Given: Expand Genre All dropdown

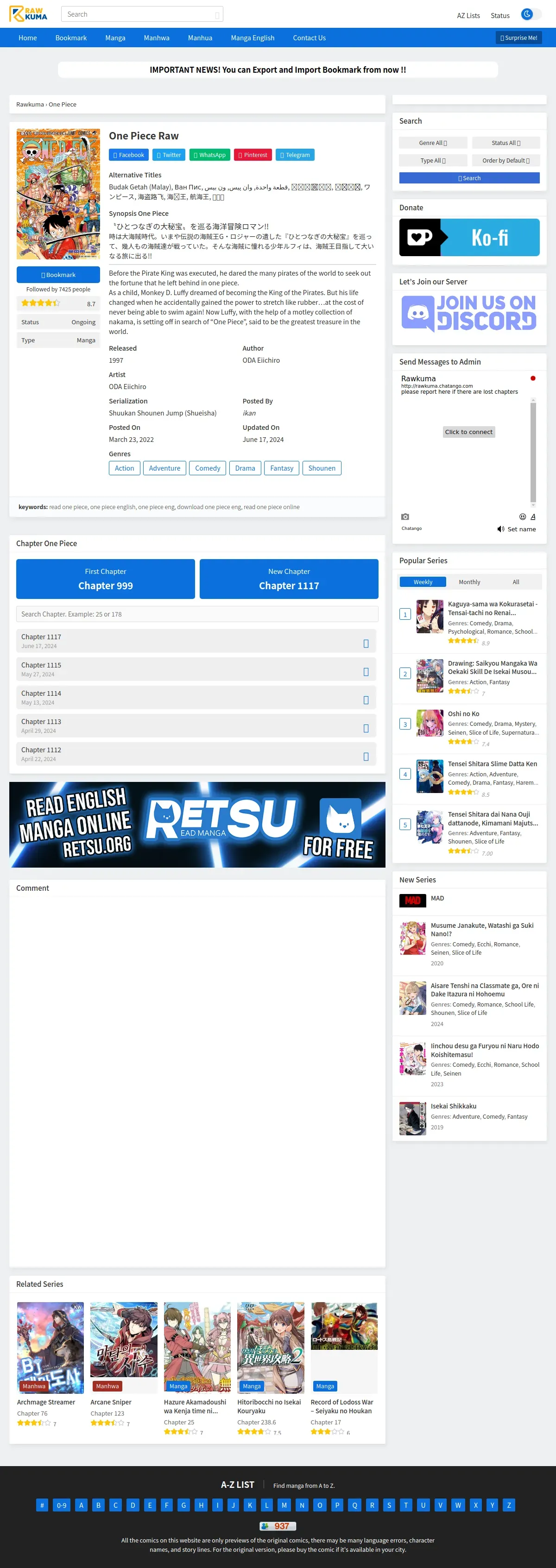Looking at the screenshot, I should tap(433, 143).
